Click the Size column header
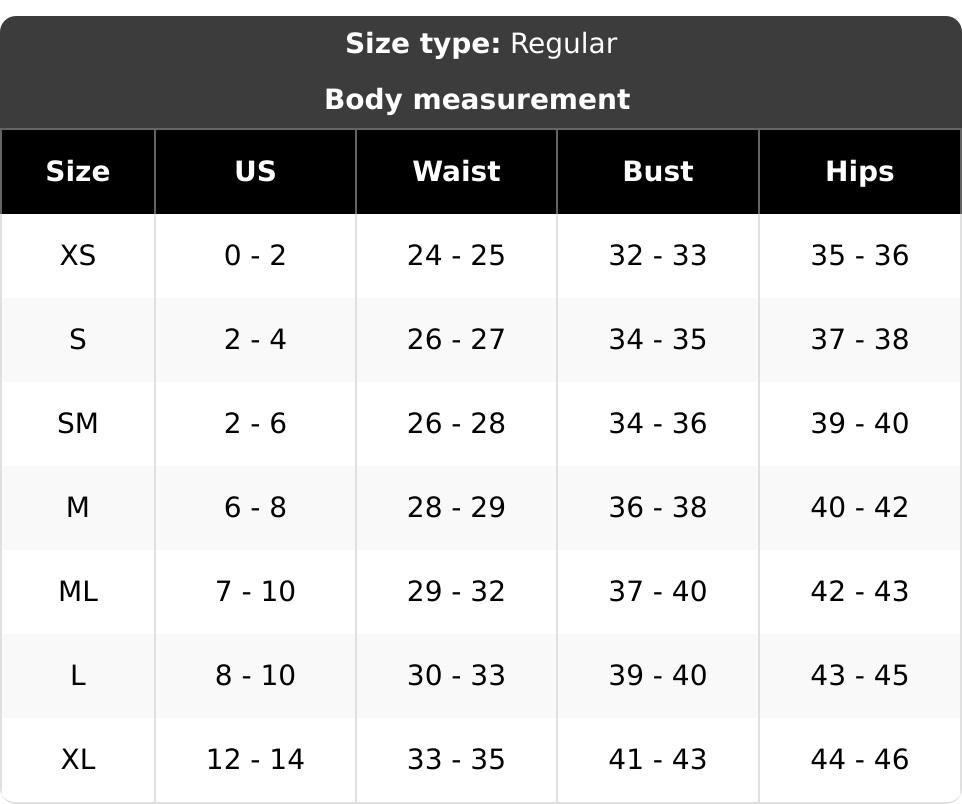Screen dimensions: 962x804 78,171
